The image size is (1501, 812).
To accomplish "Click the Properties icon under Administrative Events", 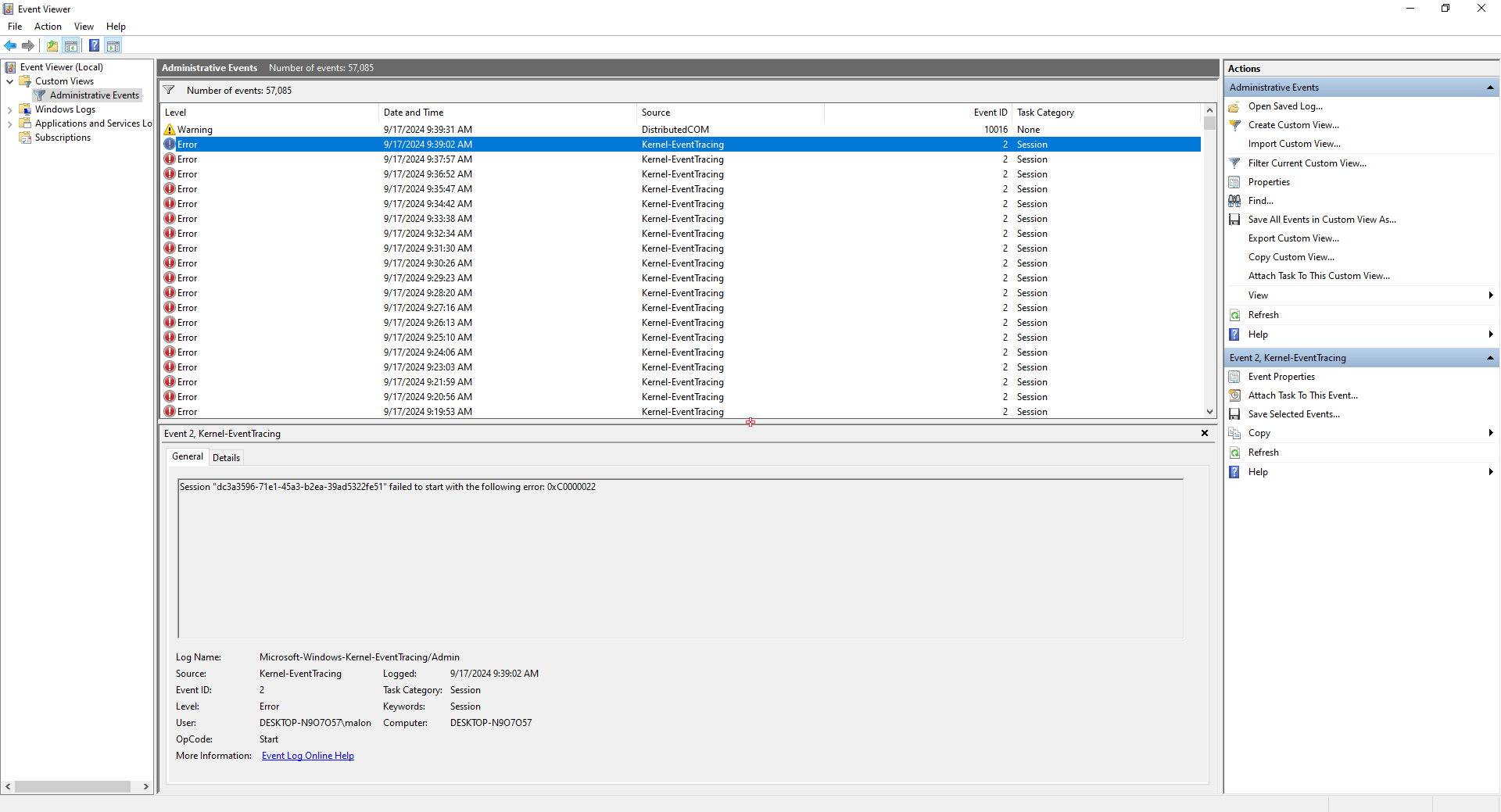I will 1234,182.
